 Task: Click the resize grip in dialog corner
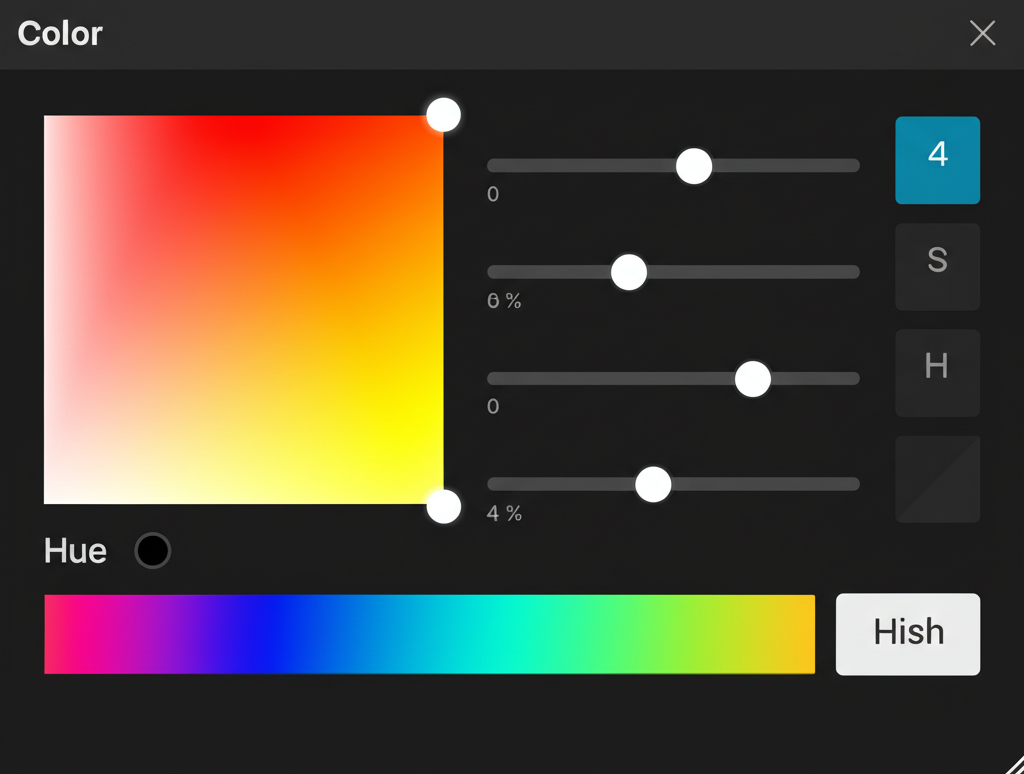click(1014, 764)
